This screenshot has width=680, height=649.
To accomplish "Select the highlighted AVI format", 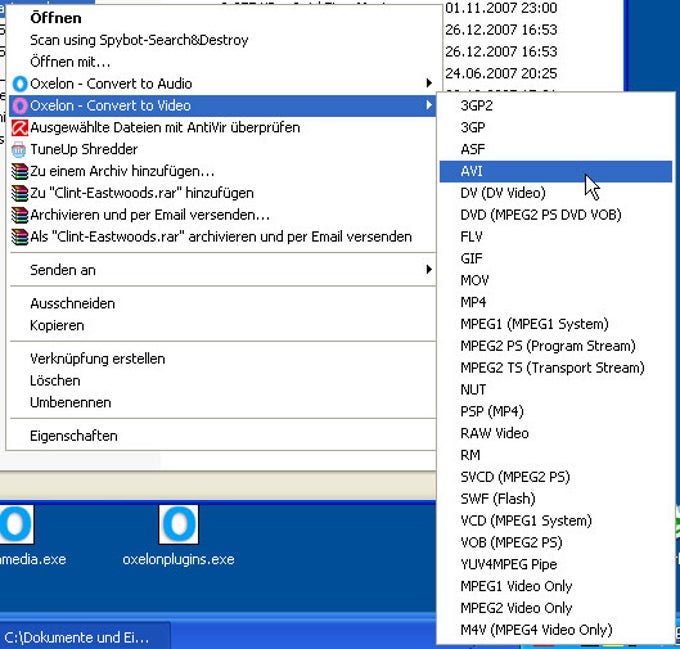I will tap(556, 171).
